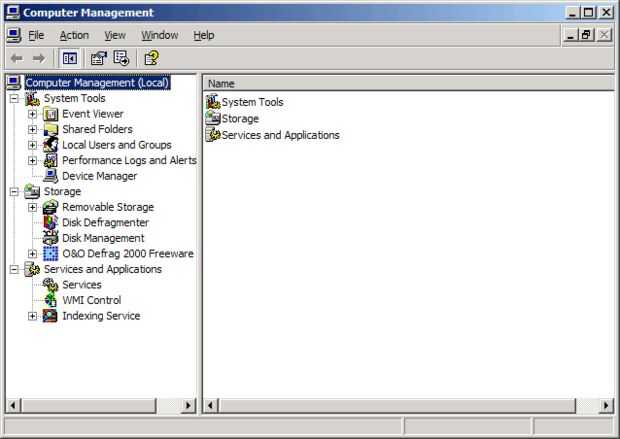620x439 pixels.
Task: Click the WMI Control icon
Action: 51,300
